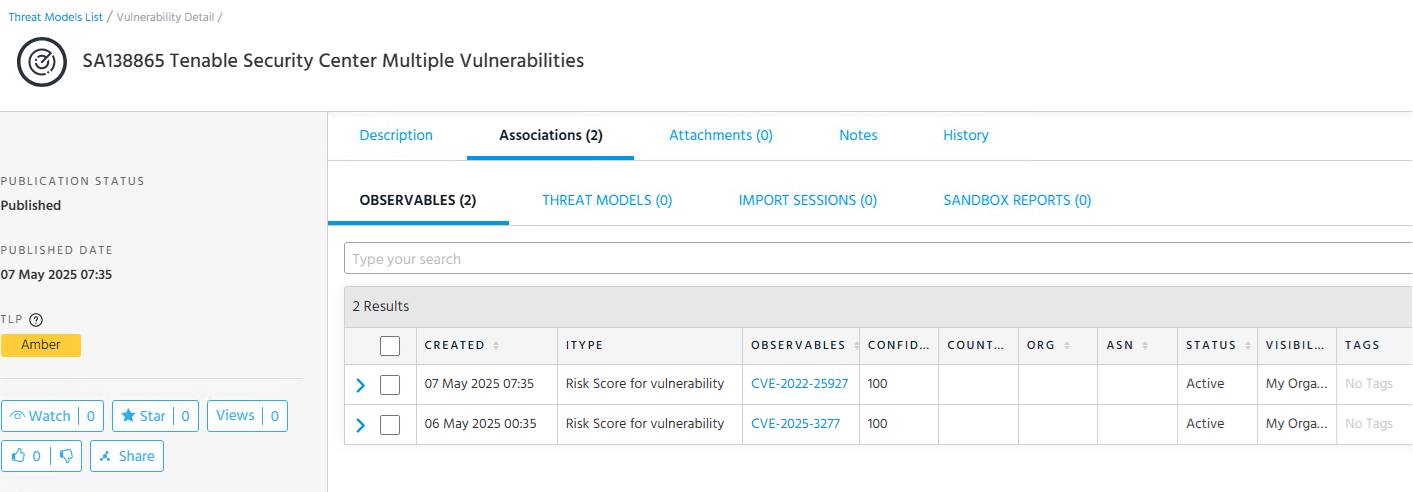Check the box for the CVE-2025-3277 row
This screenshot has width=1413, height=492.
pyautogui.click(x=390, y=425)
